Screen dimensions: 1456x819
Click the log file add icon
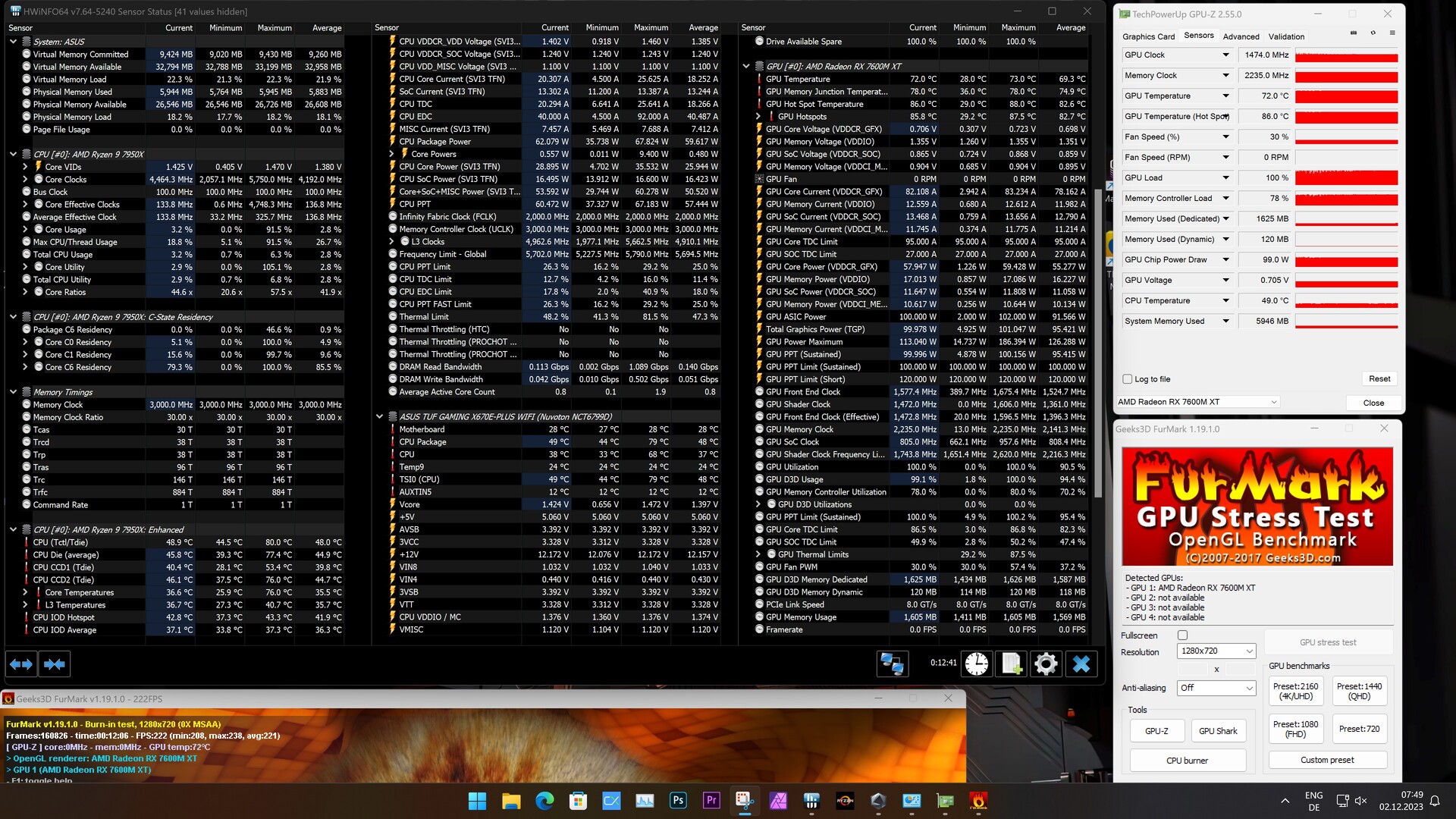1012,664
